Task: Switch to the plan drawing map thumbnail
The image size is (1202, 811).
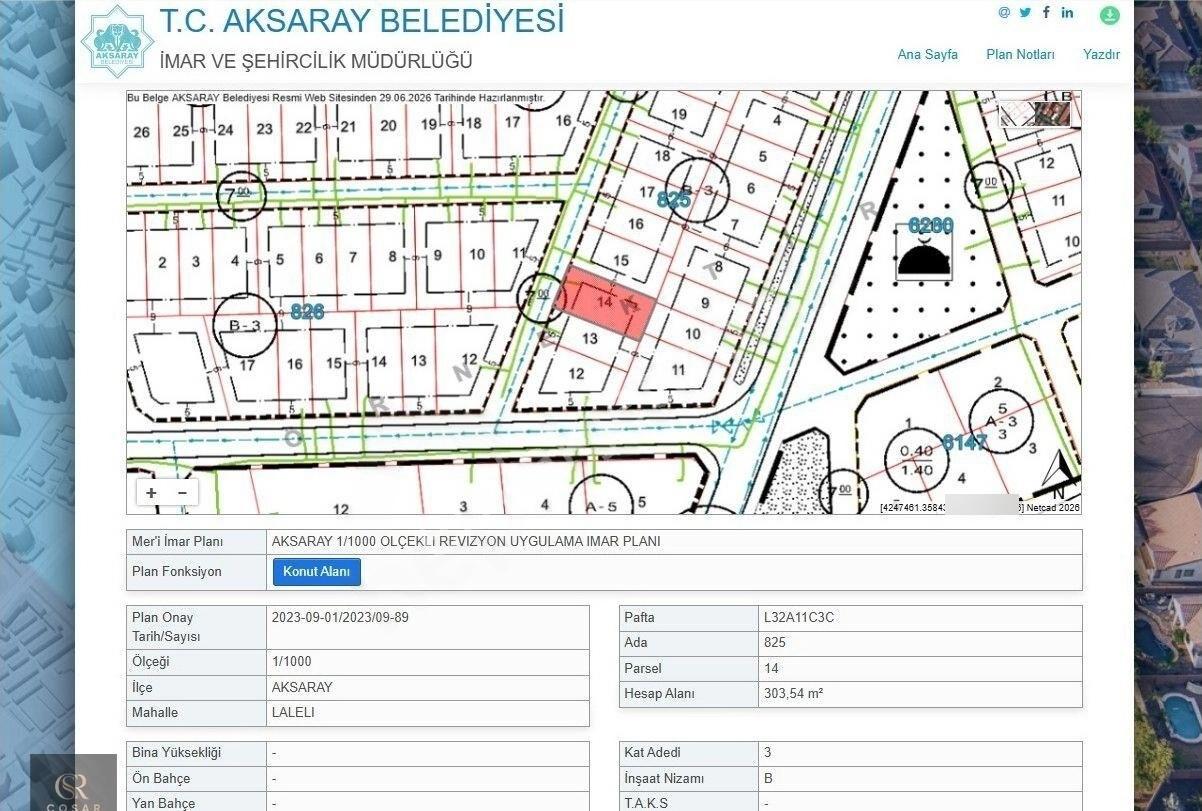Action: [x=1017, y=114]
